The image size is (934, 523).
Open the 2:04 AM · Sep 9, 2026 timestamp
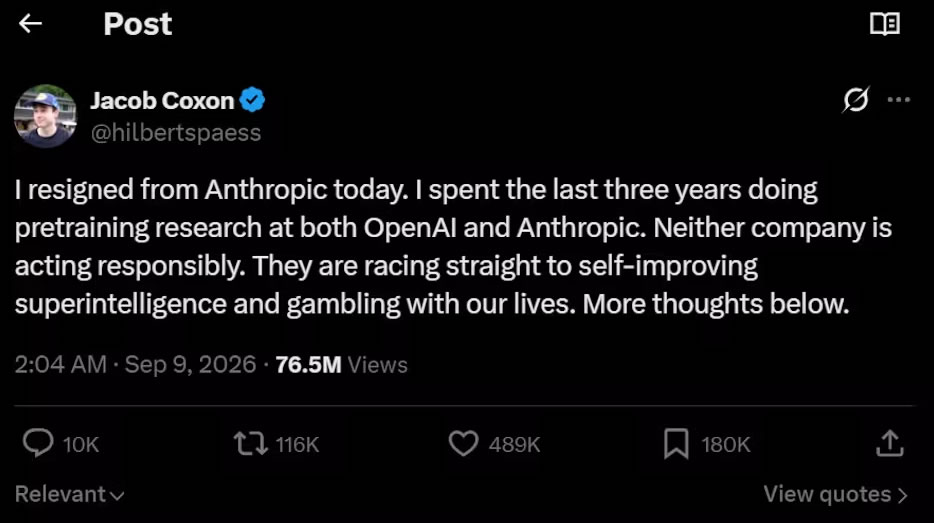pyautogui.click(x=135, y=365)
